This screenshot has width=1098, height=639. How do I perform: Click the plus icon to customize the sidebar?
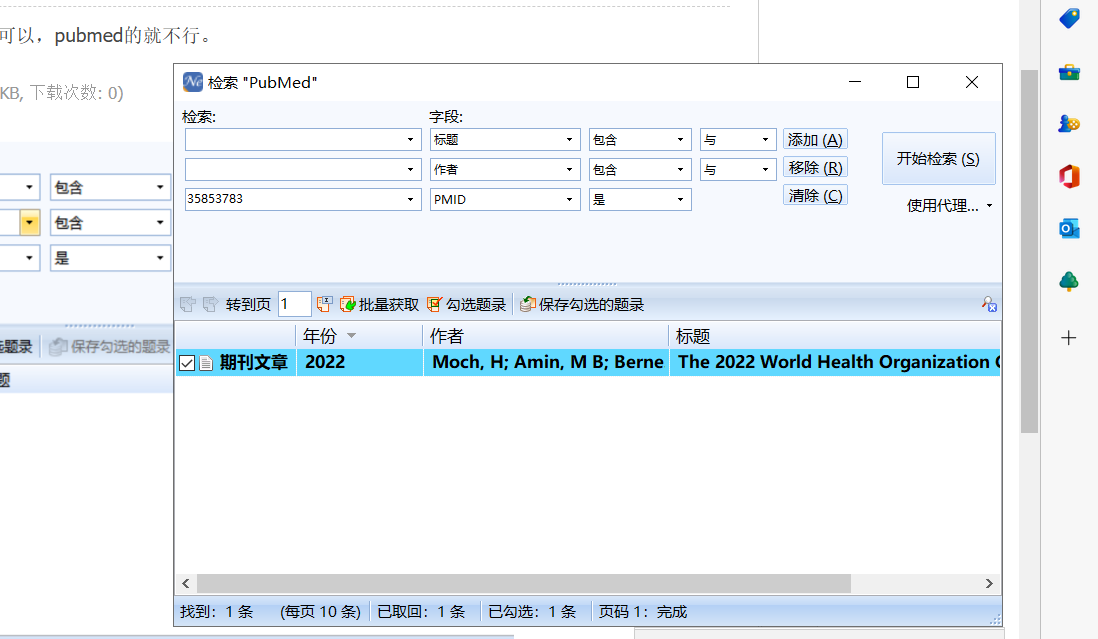pyautogui.click(x=1069, y=338)
